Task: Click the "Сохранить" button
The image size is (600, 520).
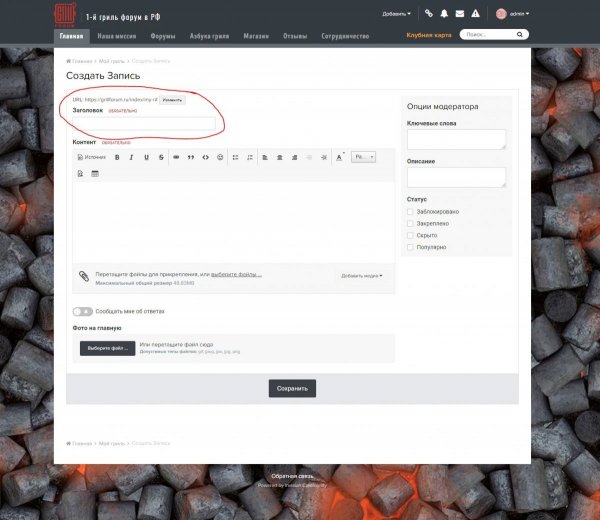Action: click(x=292, y=388)
